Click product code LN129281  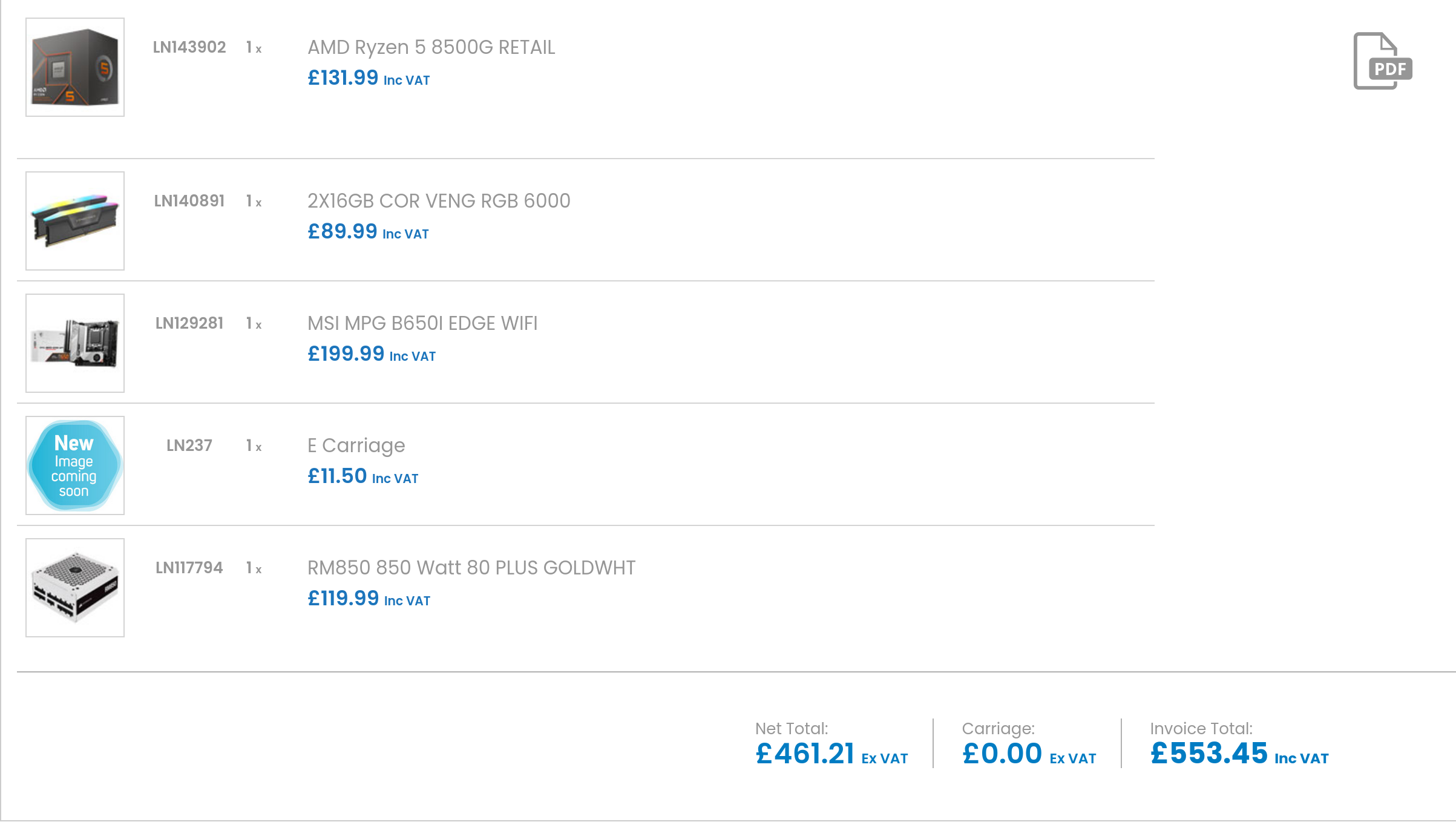tap(189, 323)
